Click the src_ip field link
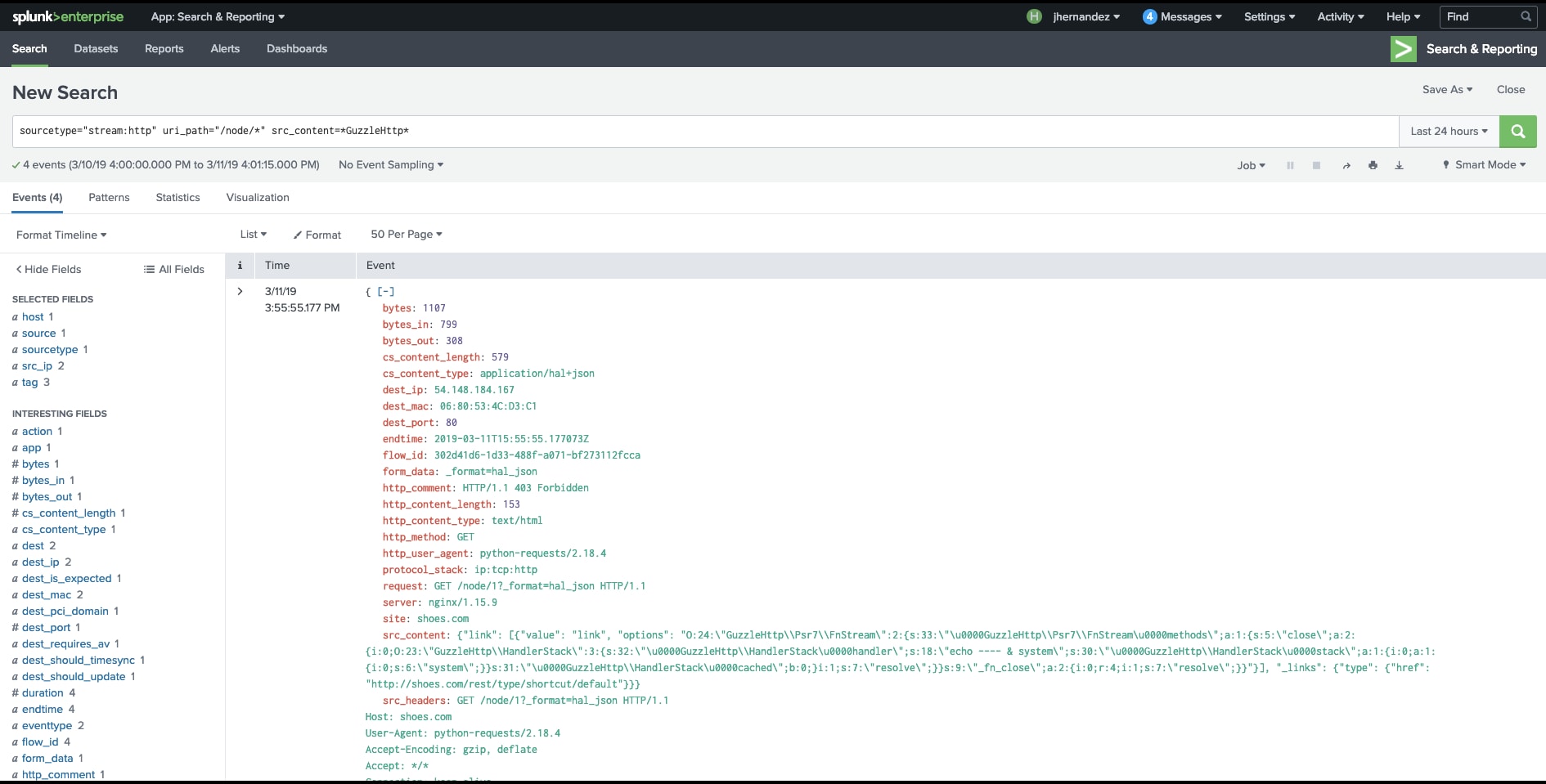Image resolution: width=1546 pixels, height=784 pixels. tap(37, 366)
